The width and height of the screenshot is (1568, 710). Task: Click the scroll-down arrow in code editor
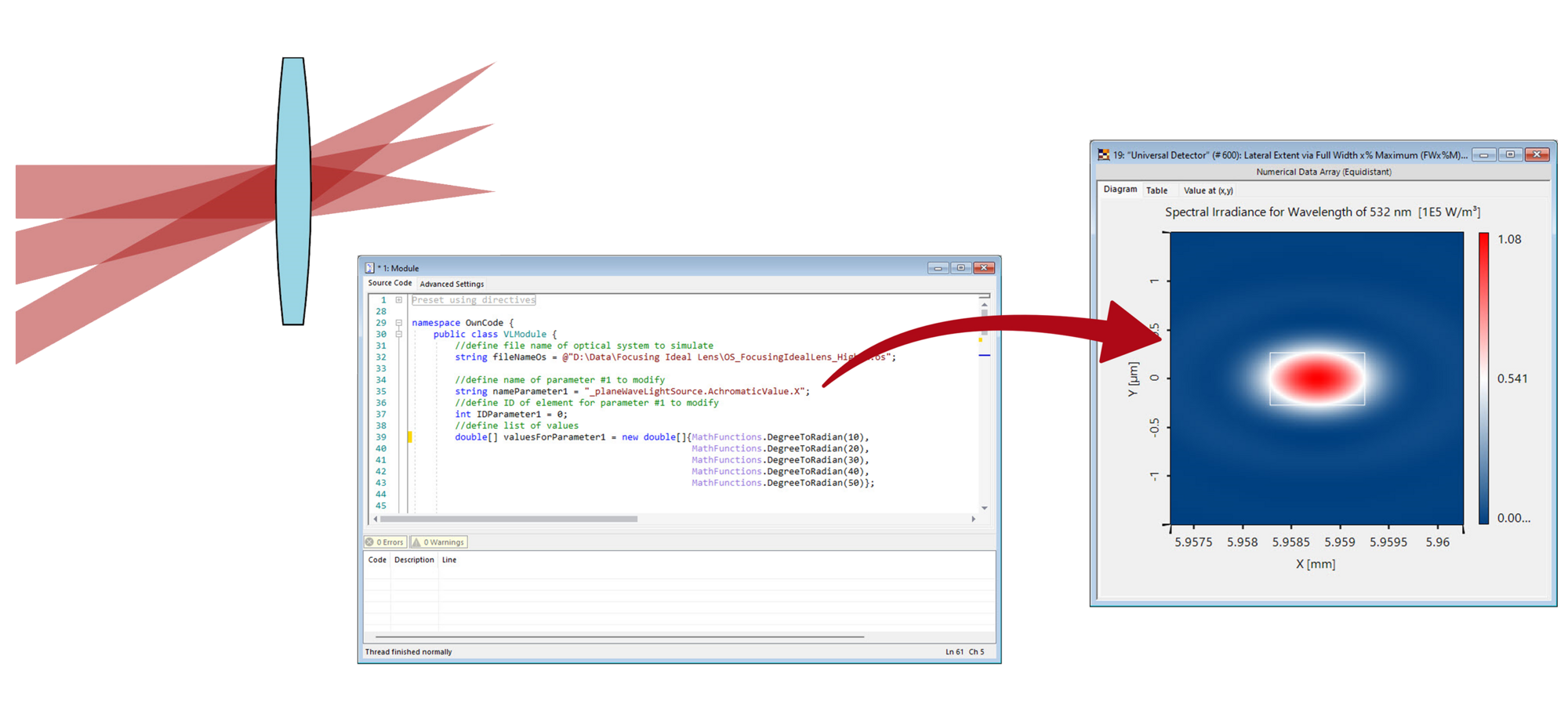point(984,508)
